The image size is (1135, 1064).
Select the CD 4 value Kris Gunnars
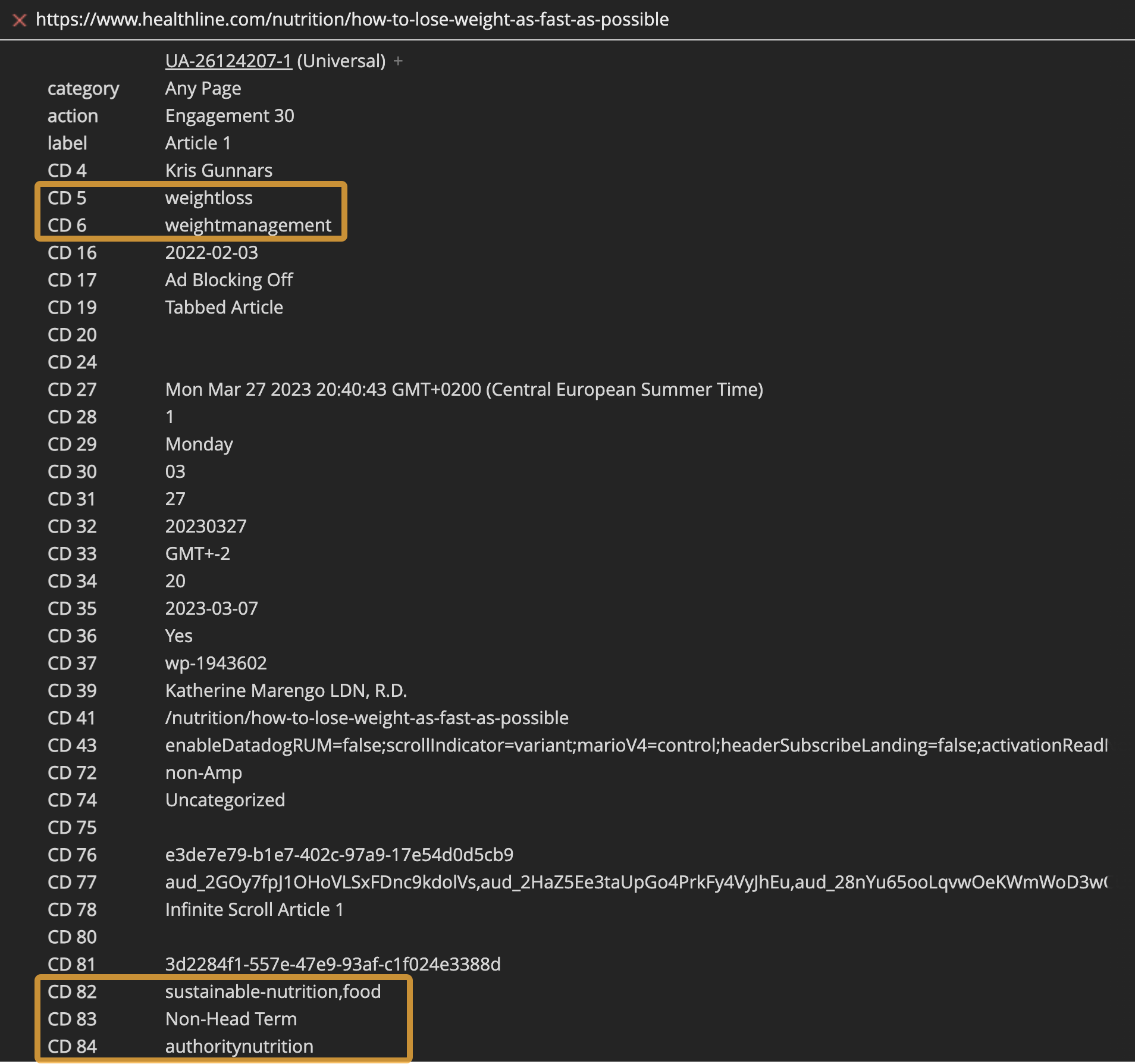coord(218,170)
